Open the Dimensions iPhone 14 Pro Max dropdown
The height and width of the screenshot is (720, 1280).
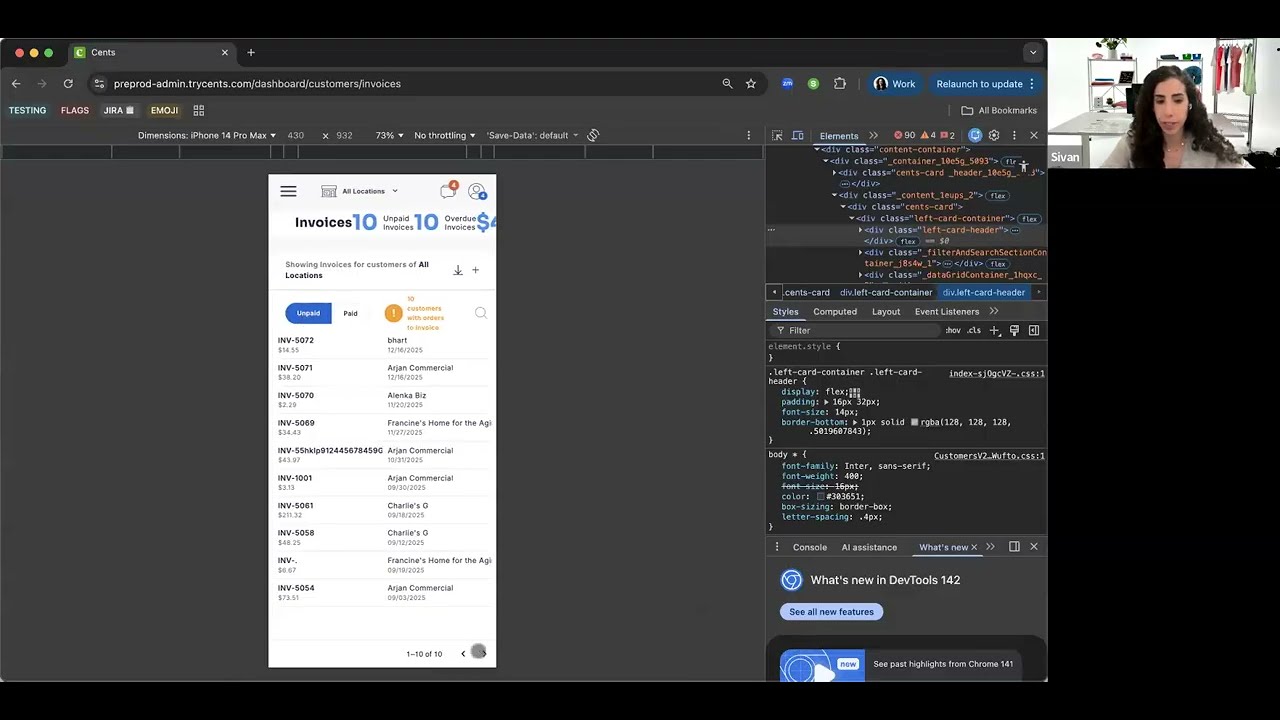pos(207,135)
